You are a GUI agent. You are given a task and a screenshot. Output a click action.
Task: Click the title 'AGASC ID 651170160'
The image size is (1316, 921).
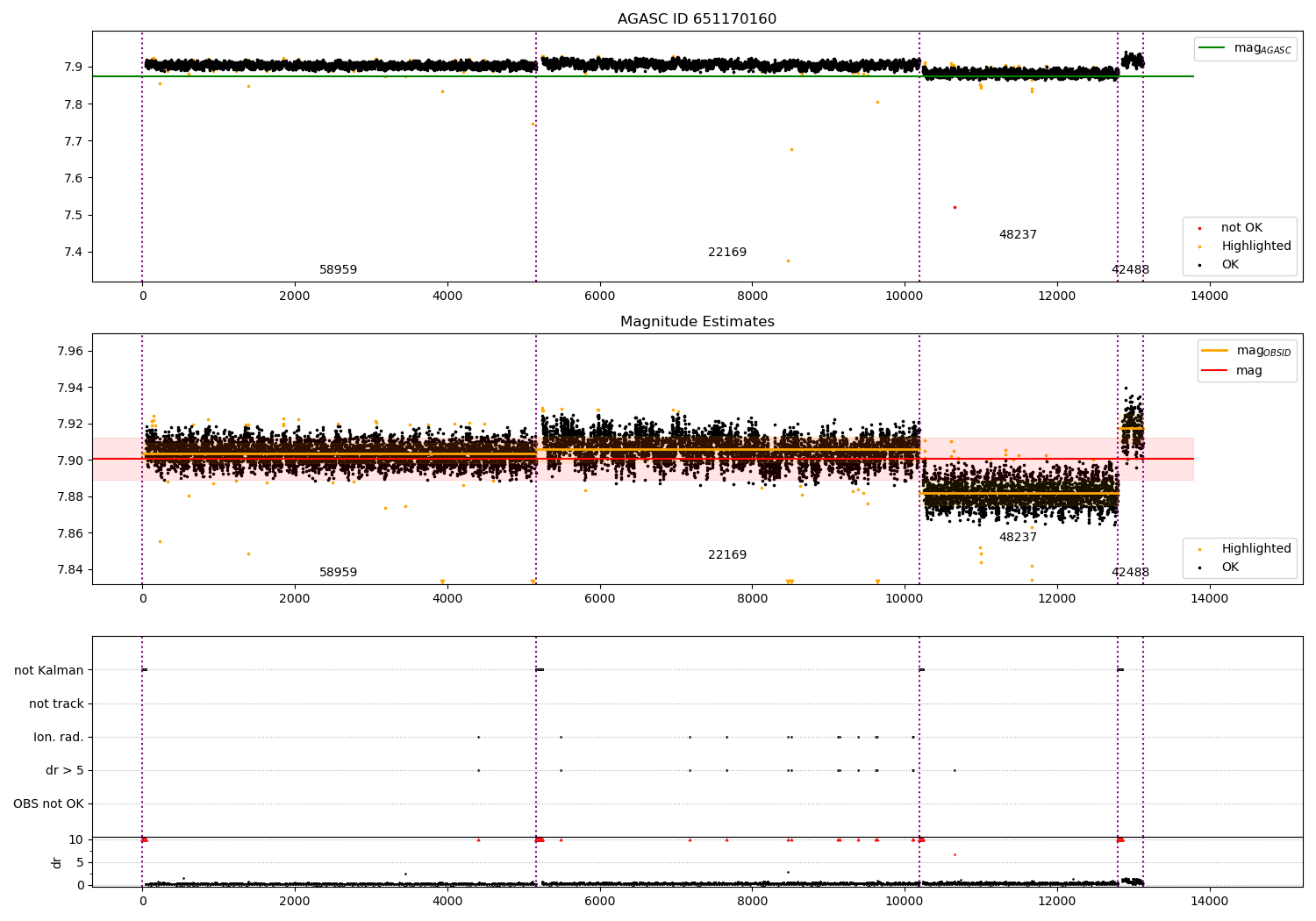[697, 19]
